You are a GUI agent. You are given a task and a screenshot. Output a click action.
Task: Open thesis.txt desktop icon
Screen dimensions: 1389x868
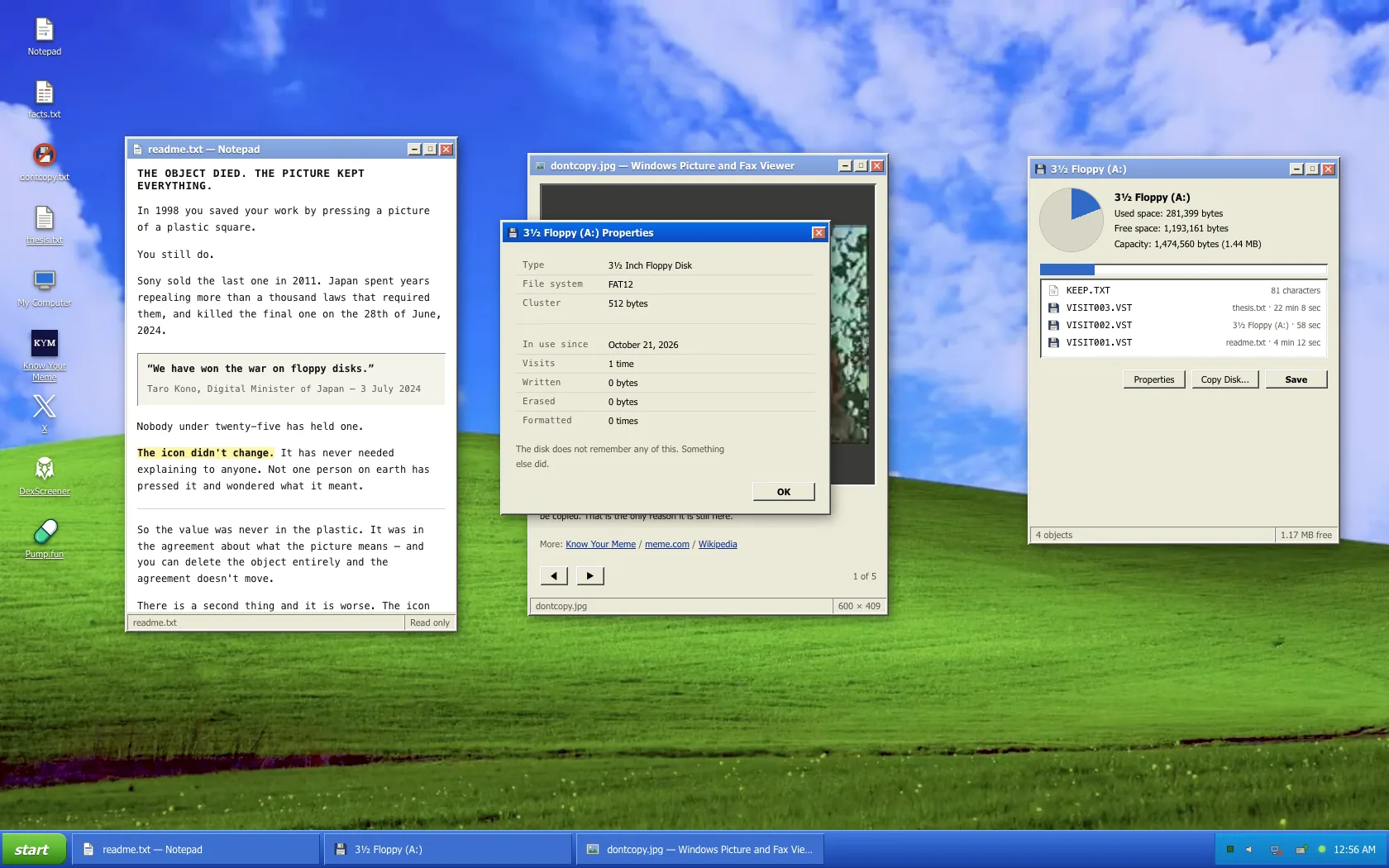[x=45, y=225]
